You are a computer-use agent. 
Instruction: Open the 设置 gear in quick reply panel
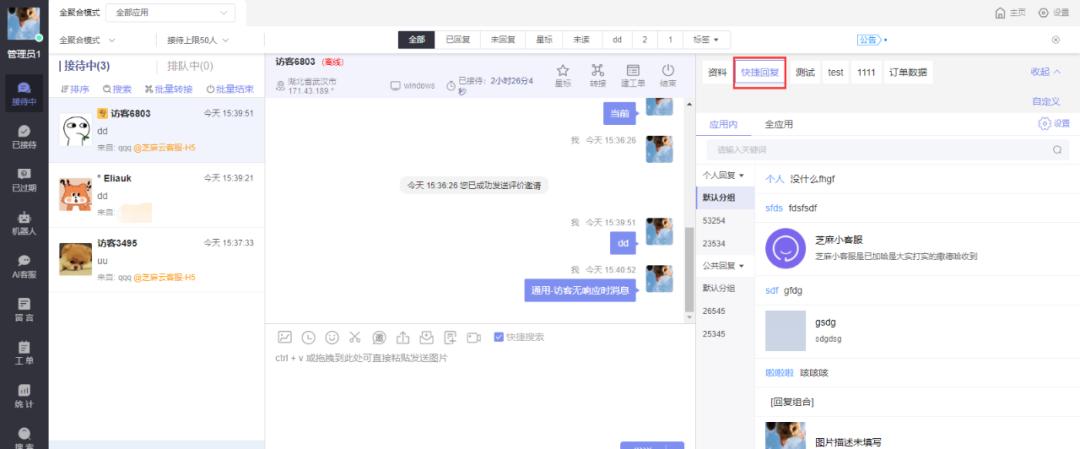pos(1054,124)
